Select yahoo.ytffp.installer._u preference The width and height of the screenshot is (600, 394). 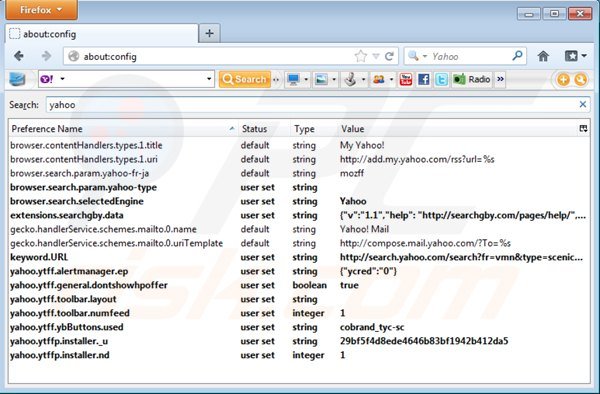click(x=299, y=341)
